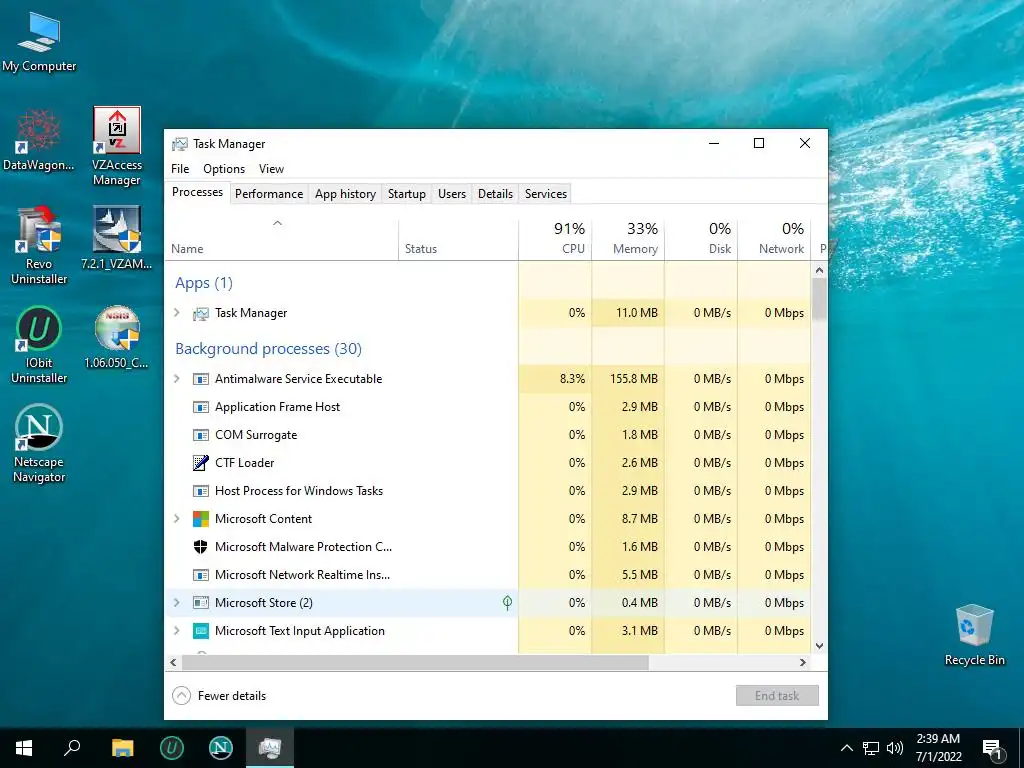Viewport: 1024px width, 768px height.
Task: Open the File menu
Action: (x=180, y=169)
